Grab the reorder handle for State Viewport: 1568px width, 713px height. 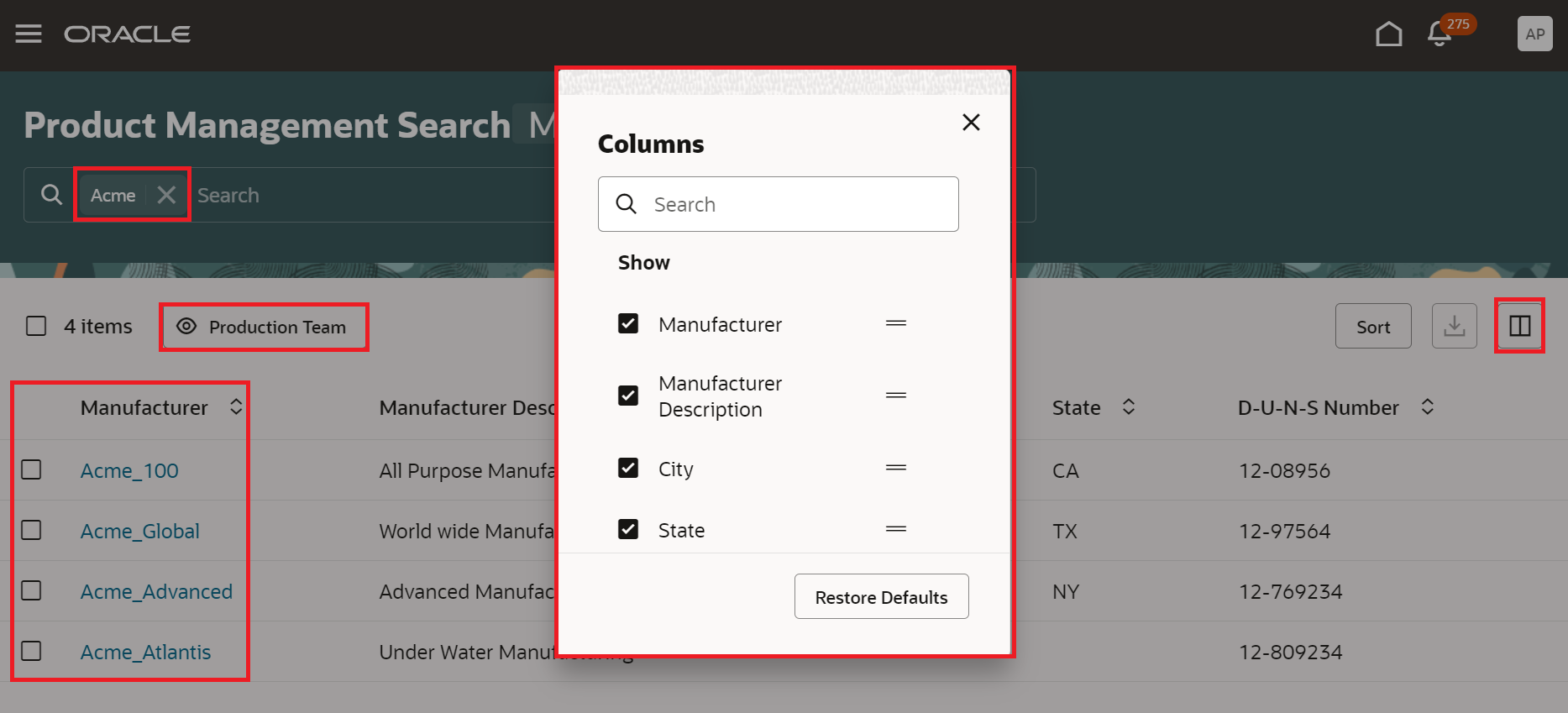click(x=896, y=529)
